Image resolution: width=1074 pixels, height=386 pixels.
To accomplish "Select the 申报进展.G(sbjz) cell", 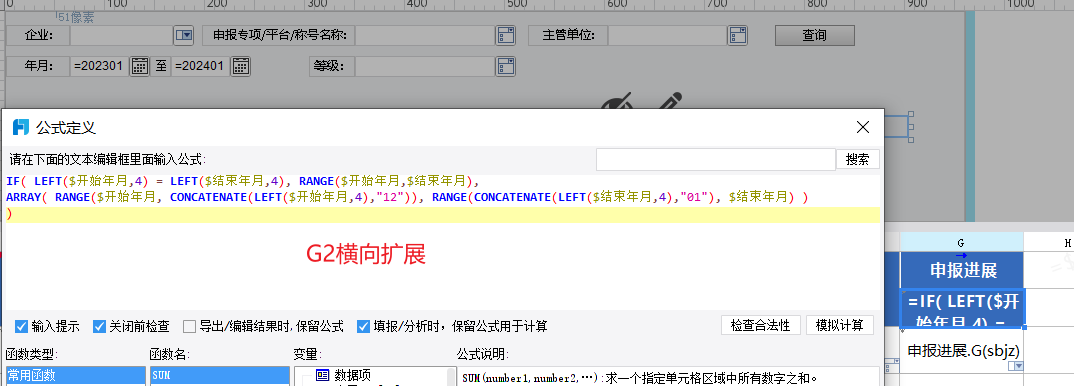I will pyautogui.click(x=962, y=350).
